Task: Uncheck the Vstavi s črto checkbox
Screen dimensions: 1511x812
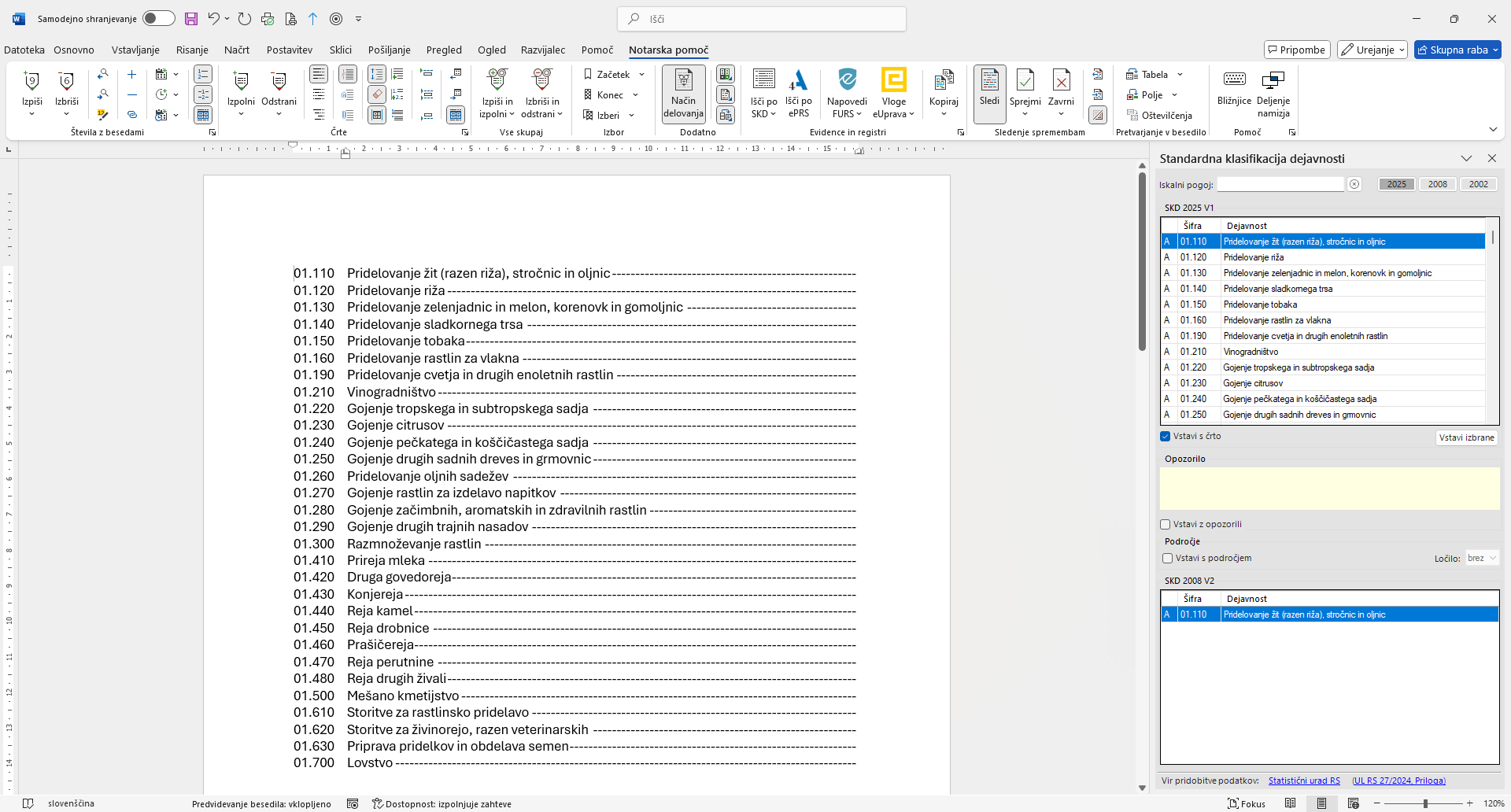Action: pyautogui.click(x=1166, y=437)
